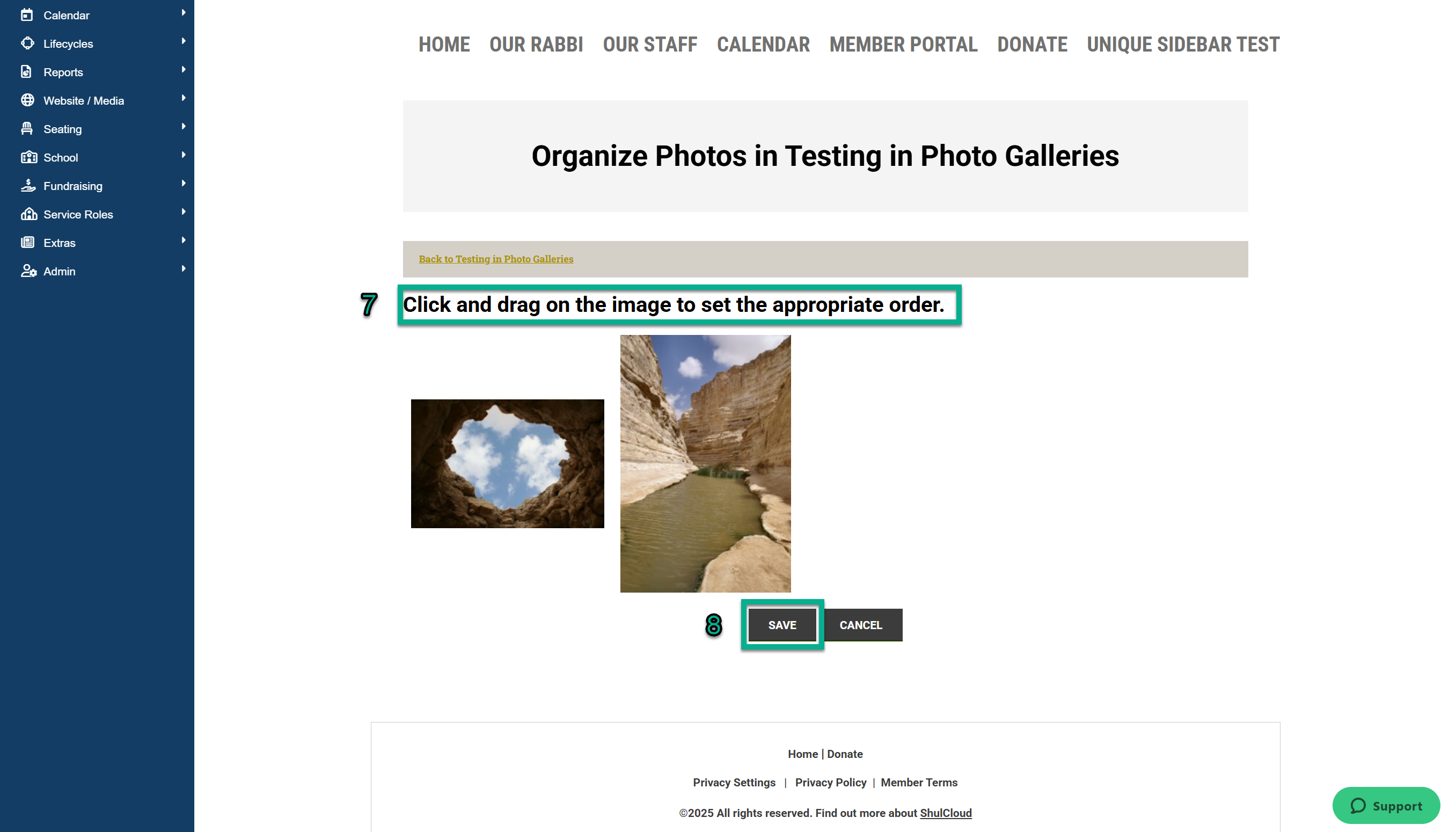Open the MEMBER PORTAL nav item
The width and height of the screenshot is (1456, 832).
(903, 44)
